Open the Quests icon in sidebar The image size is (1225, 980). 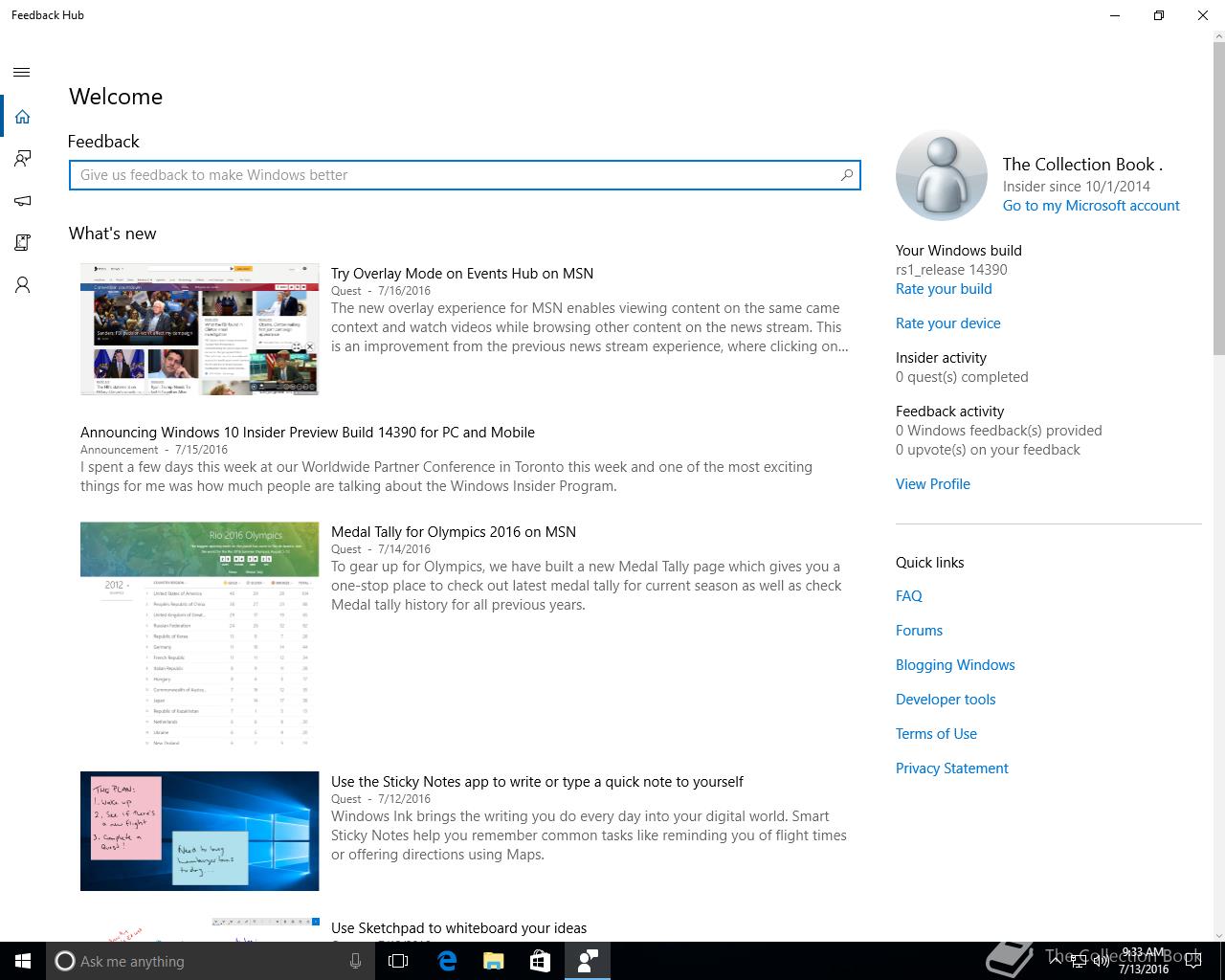pos(22,243)
